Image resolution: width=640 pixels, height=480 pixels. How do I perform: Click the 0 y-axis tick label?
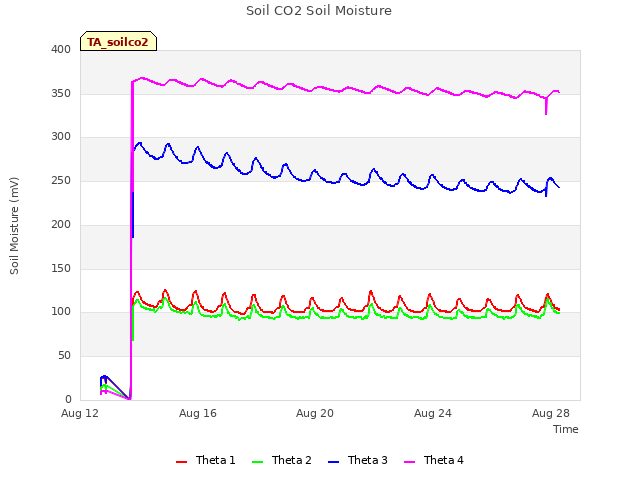click(68, 399)
